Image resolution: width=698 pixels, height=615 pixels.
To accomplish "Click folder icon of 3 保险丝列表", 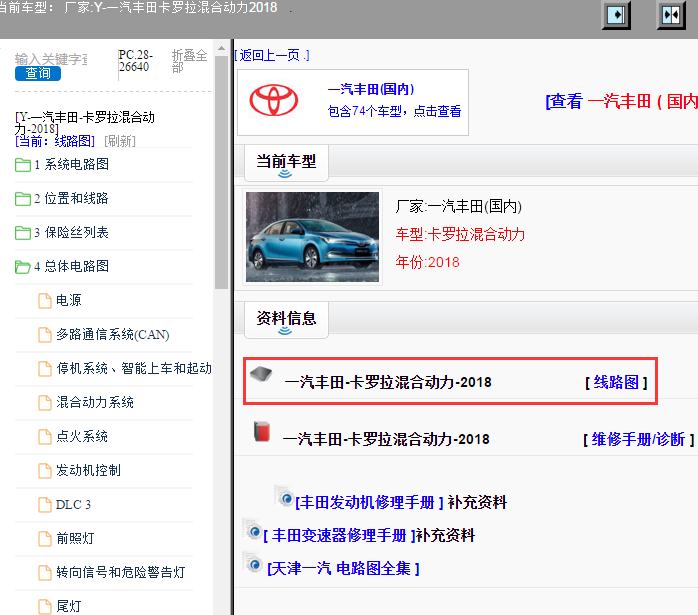I will pos(23,233).
